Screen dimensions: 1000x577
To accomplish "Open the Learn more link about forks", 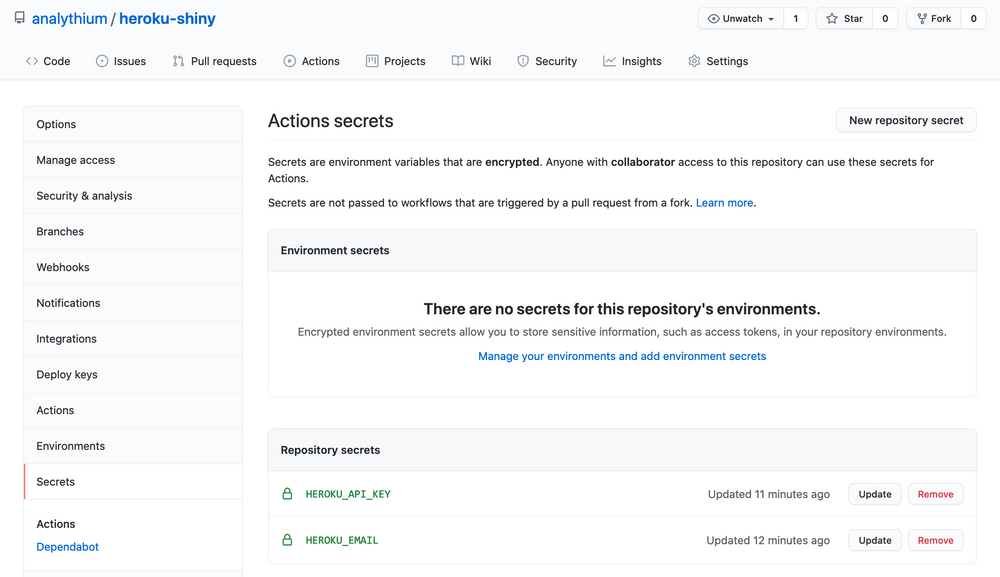I will point(724,202).
